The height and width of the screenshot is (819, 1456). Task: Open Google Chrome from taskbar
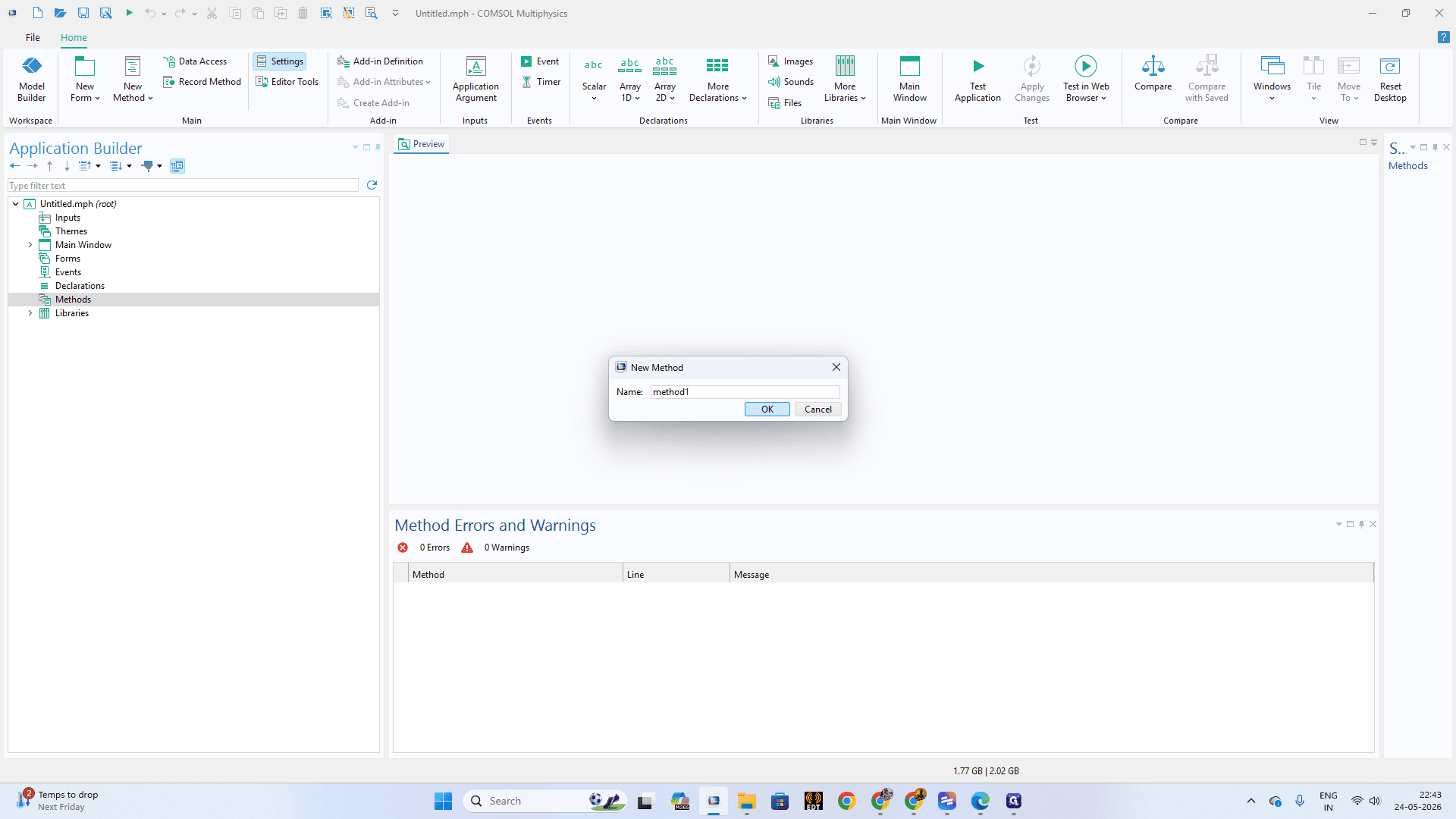point(847,801)
